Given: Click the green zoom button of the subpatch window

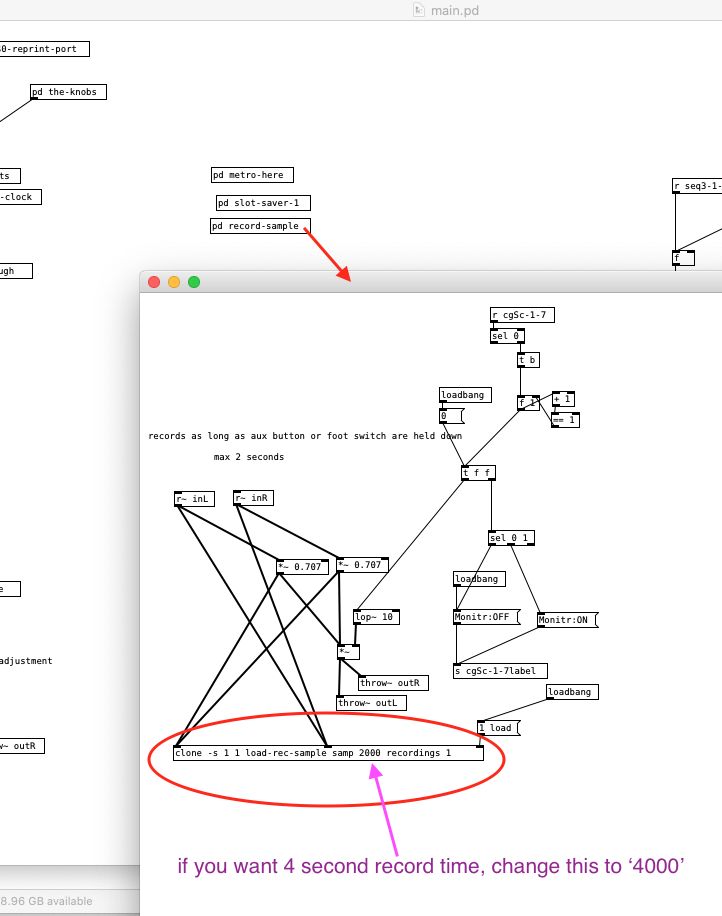Looking at the screenshot, I should (194, 282).
